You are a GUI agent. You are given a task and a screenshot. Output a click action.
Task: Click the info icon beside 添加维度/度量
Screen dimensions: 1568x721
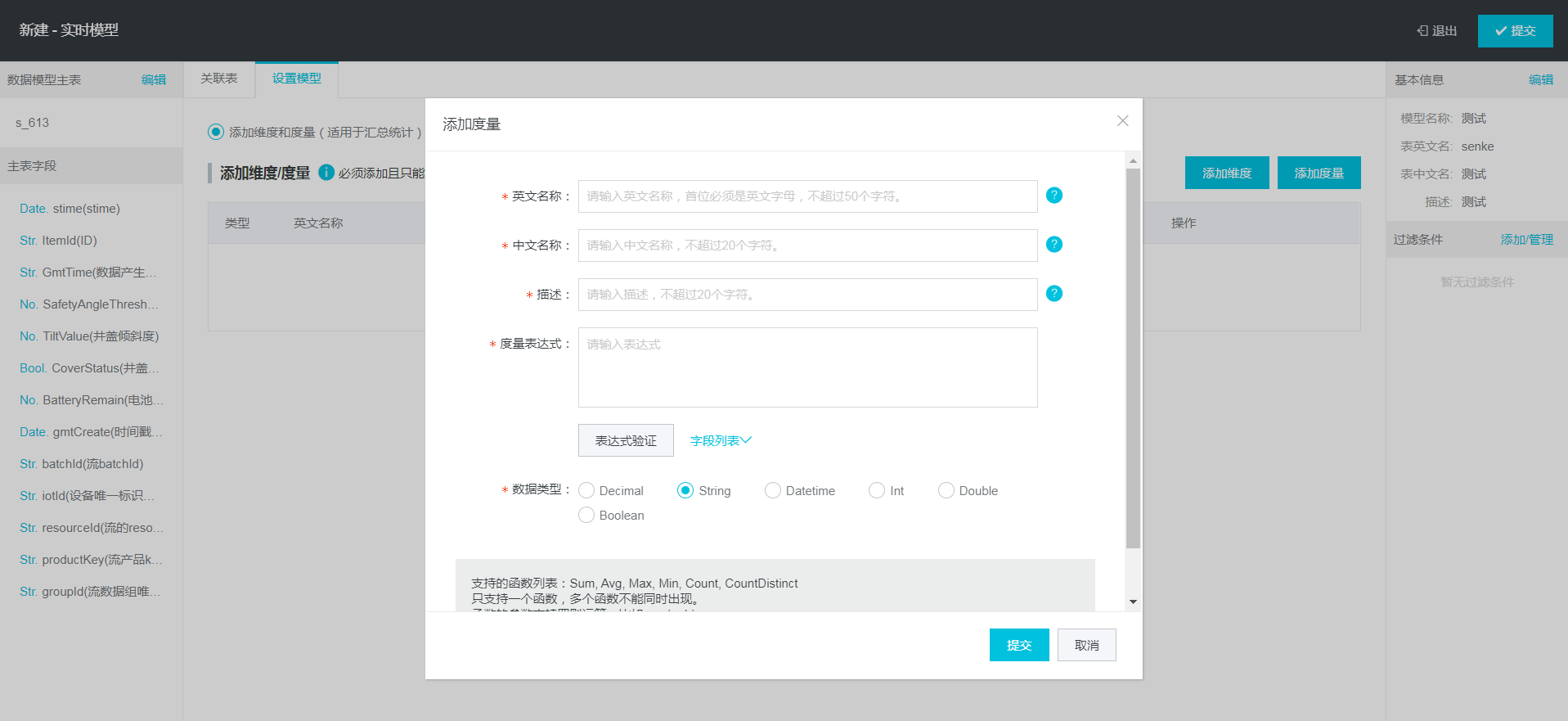[x=326, y=173]
